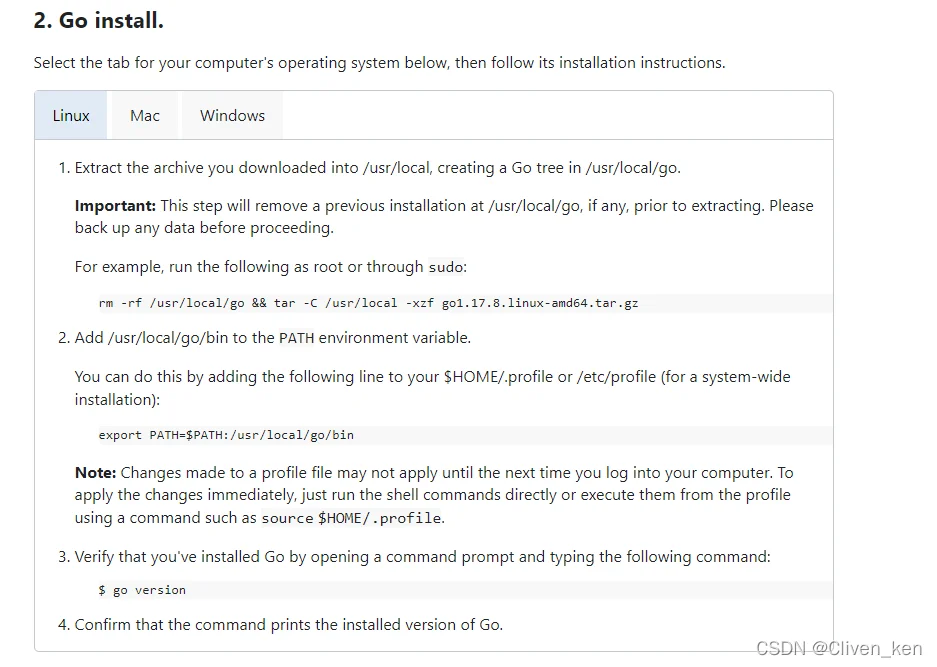Click the 'Important:' bold label
The image size is (937, 667).
pyautogui.click(x=115, y=206)
